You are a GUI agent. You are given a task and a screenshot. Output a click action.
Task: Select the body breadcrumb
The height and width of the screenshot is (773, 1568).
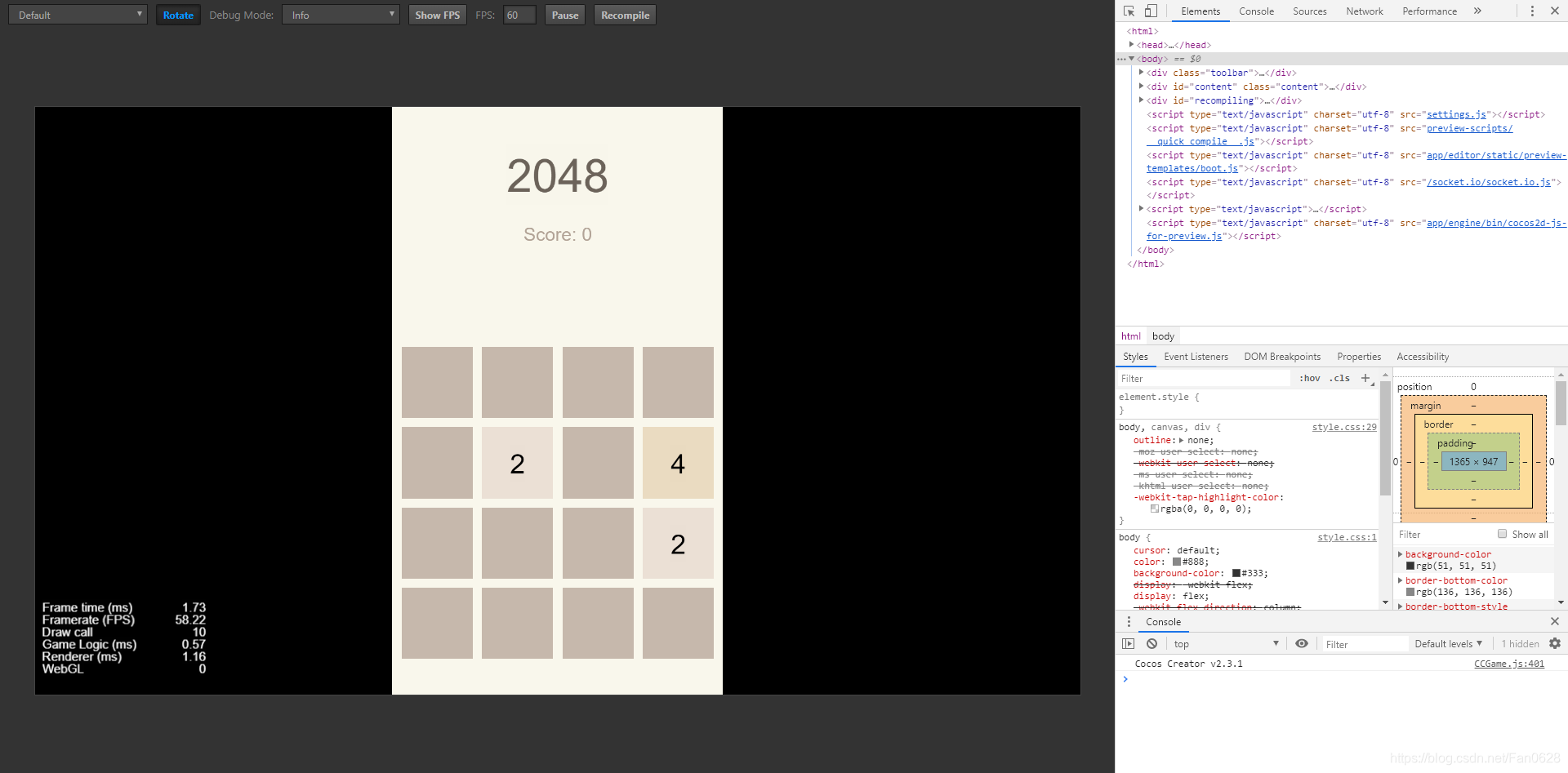click(x=1163, y=336)
